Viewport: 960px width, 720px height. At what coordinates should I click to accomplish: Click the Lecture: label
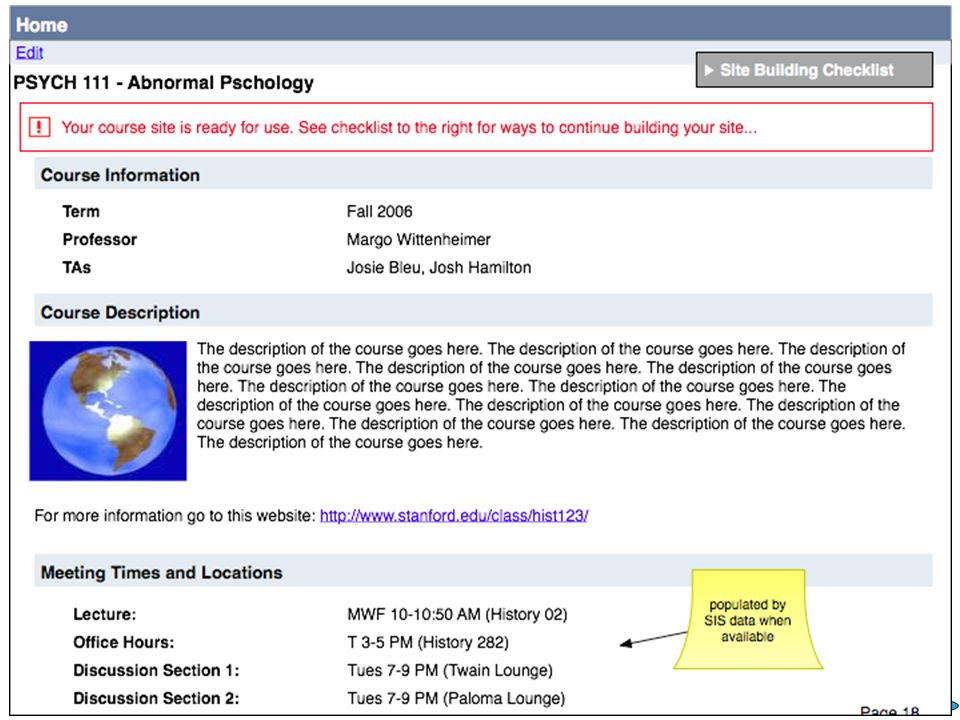(105, 614)
